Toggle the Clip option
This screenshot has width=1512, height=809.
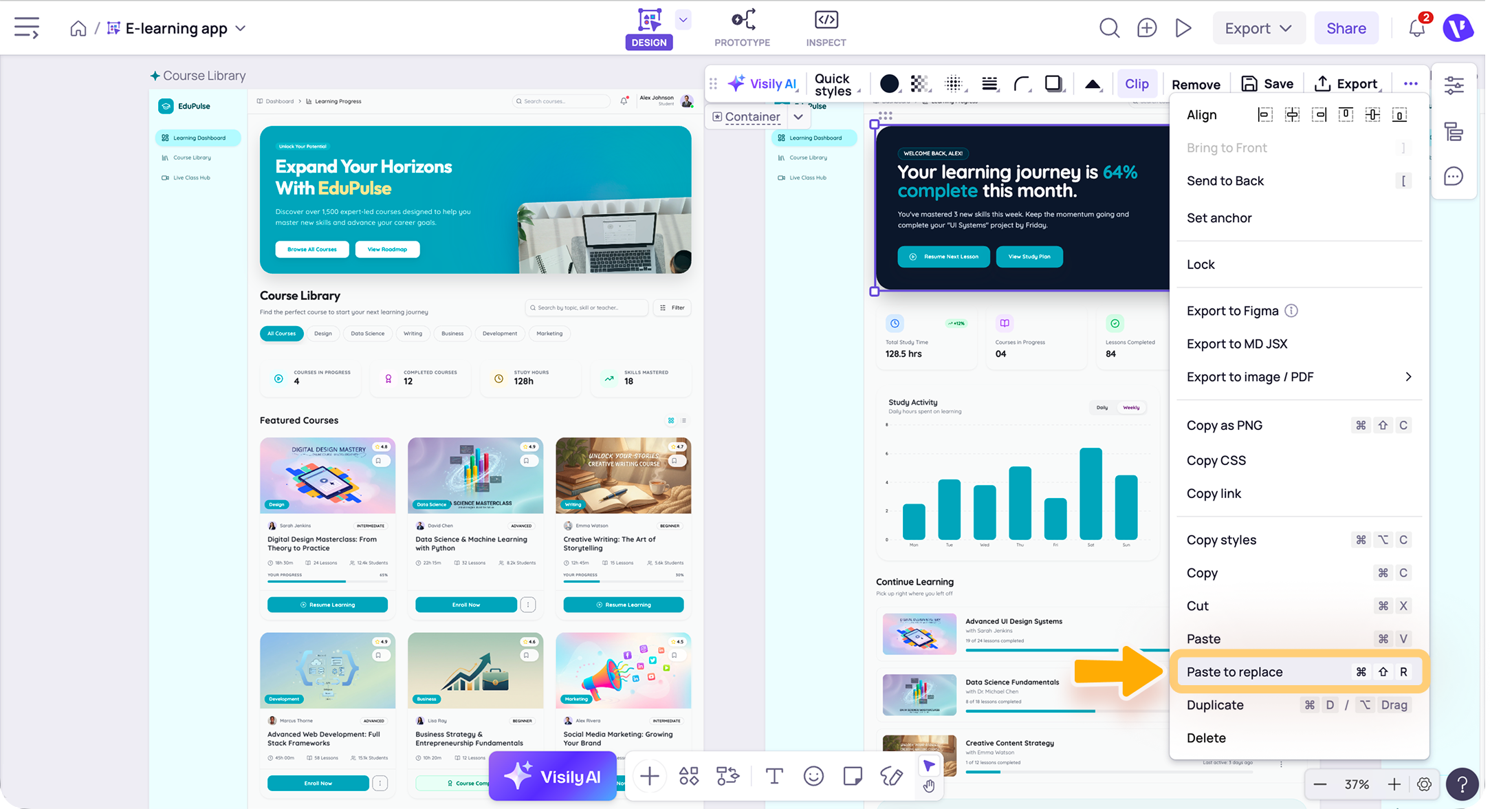pyautogui.click(x=1137, y=84)
